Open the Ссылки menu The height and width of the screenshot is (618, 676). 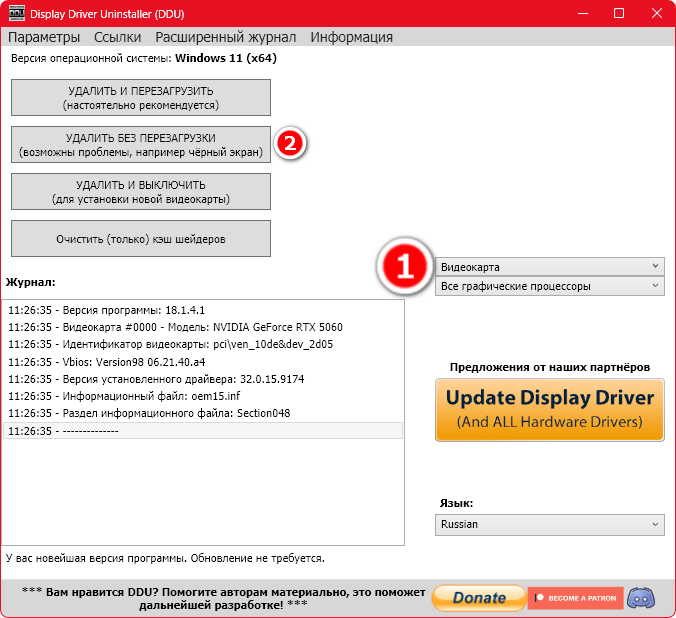pyautogui.click(x=117, y=37)
